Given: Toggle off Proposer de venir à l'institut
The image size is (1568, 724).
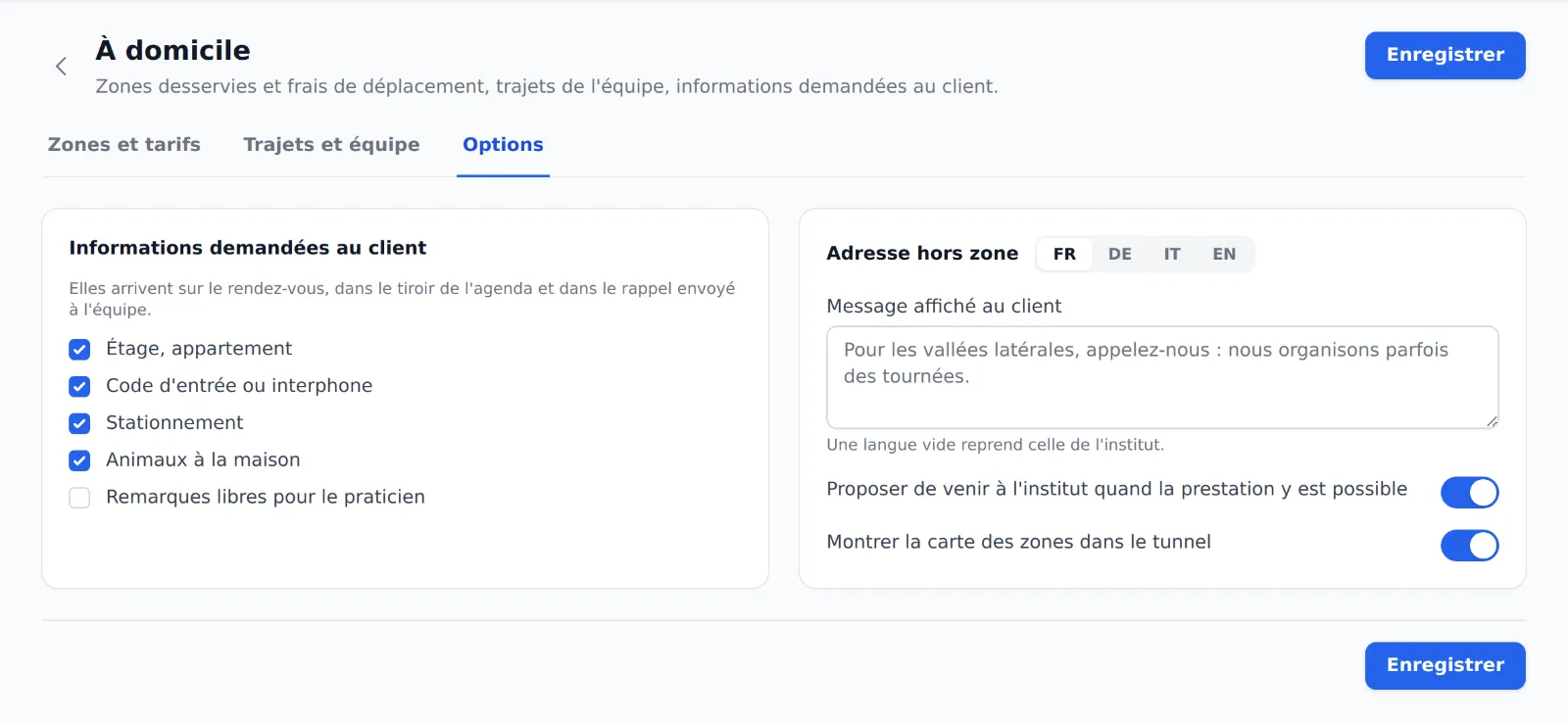Looking at the screenshot, I should coord(1469,492).
